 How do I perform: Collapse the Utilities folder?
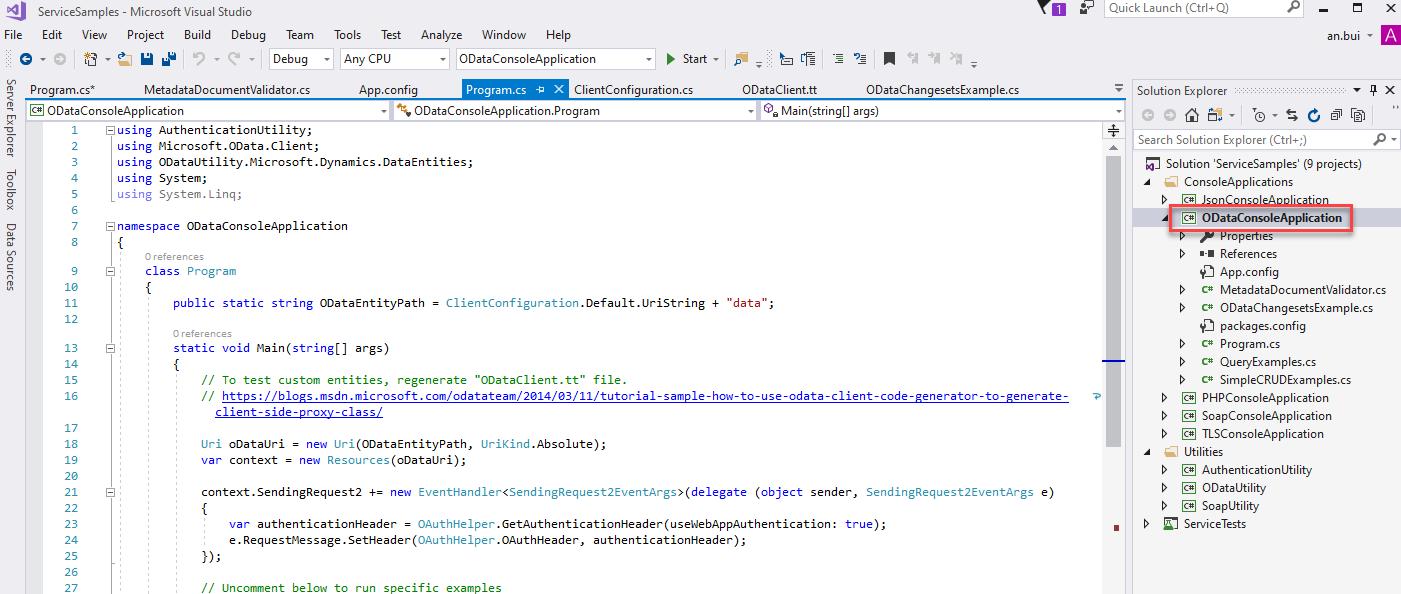1146,452
